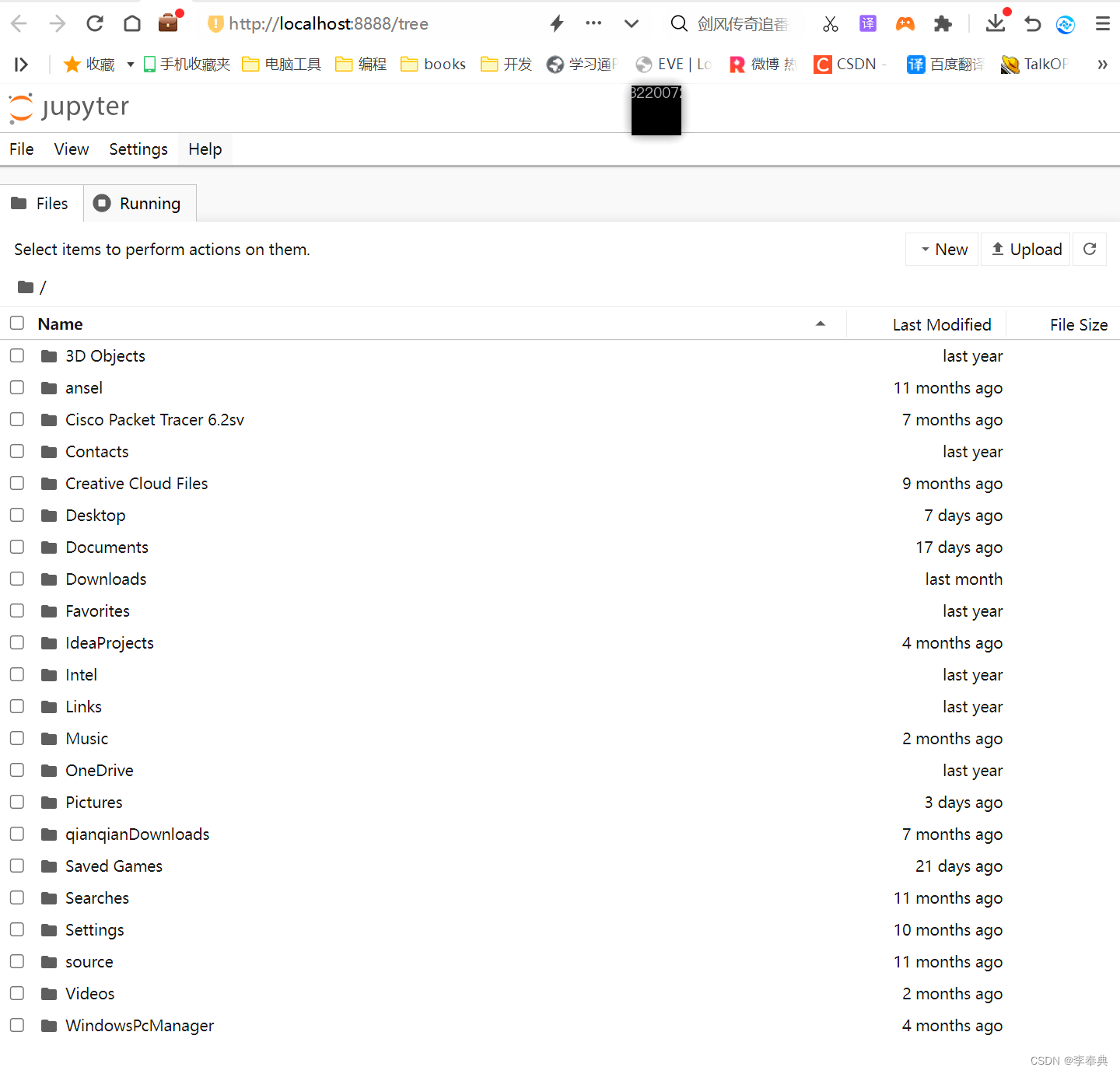Open the New dropdown menu
Image resolution: width=1120 pixels, height=1074 pixels.
click(942, 249)
